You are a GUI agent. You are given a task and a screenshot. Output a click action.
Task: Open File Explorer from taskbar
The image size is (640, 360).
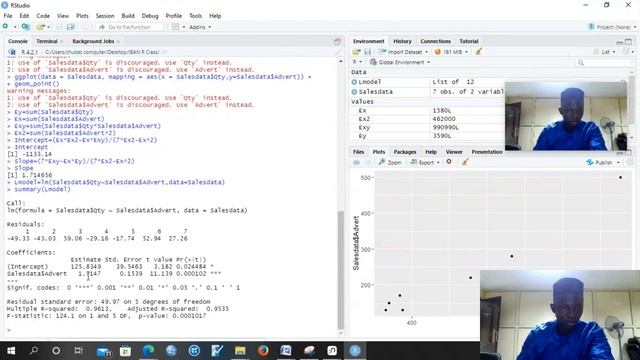[x=240, y=351]
